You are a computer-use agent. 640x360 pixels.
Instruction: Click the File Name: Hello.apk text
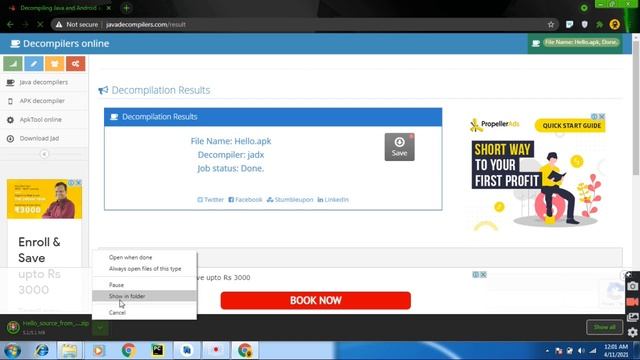pyautogui.click(x=231, y=141)
